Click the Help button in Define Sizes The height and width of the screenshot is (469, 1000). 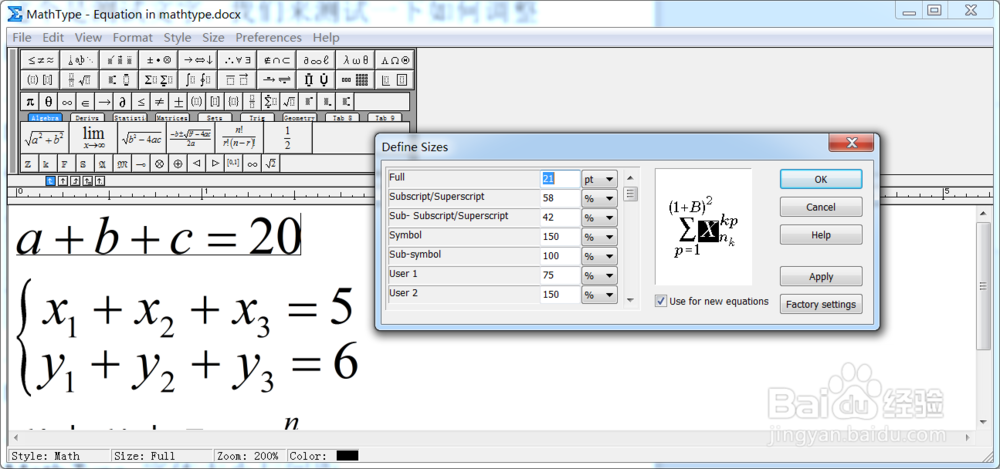(x=821, y=235)
